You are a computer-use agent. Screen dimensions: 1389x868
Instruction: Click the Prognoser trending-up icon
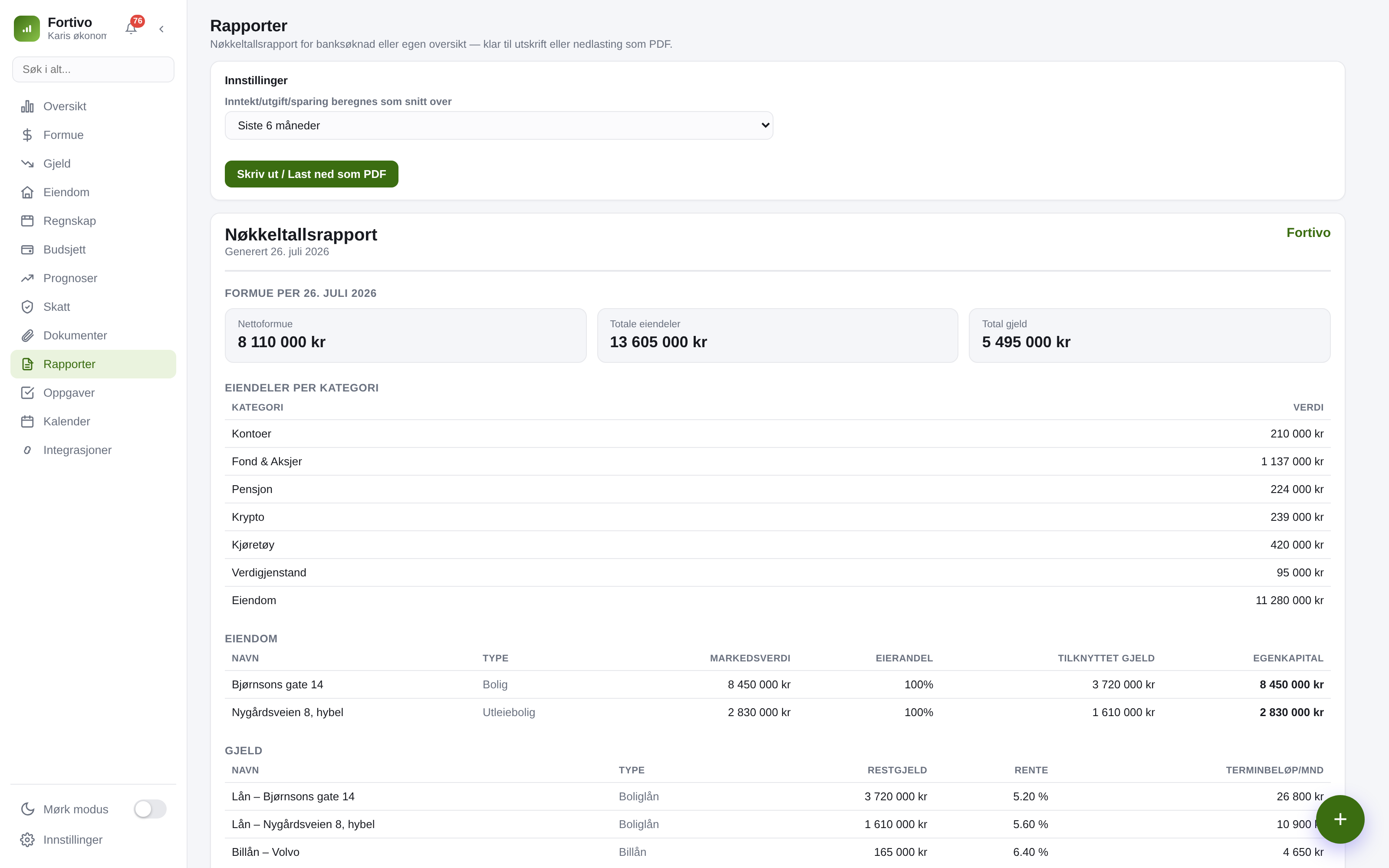point(27,279)
